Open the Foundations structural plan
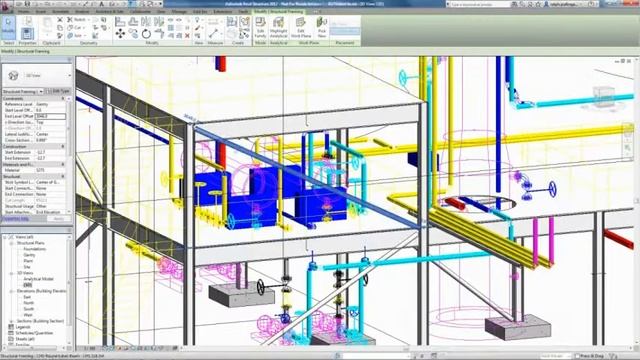Image resolution: width=640 pixels, height=360 pixels. coord(35,249)
